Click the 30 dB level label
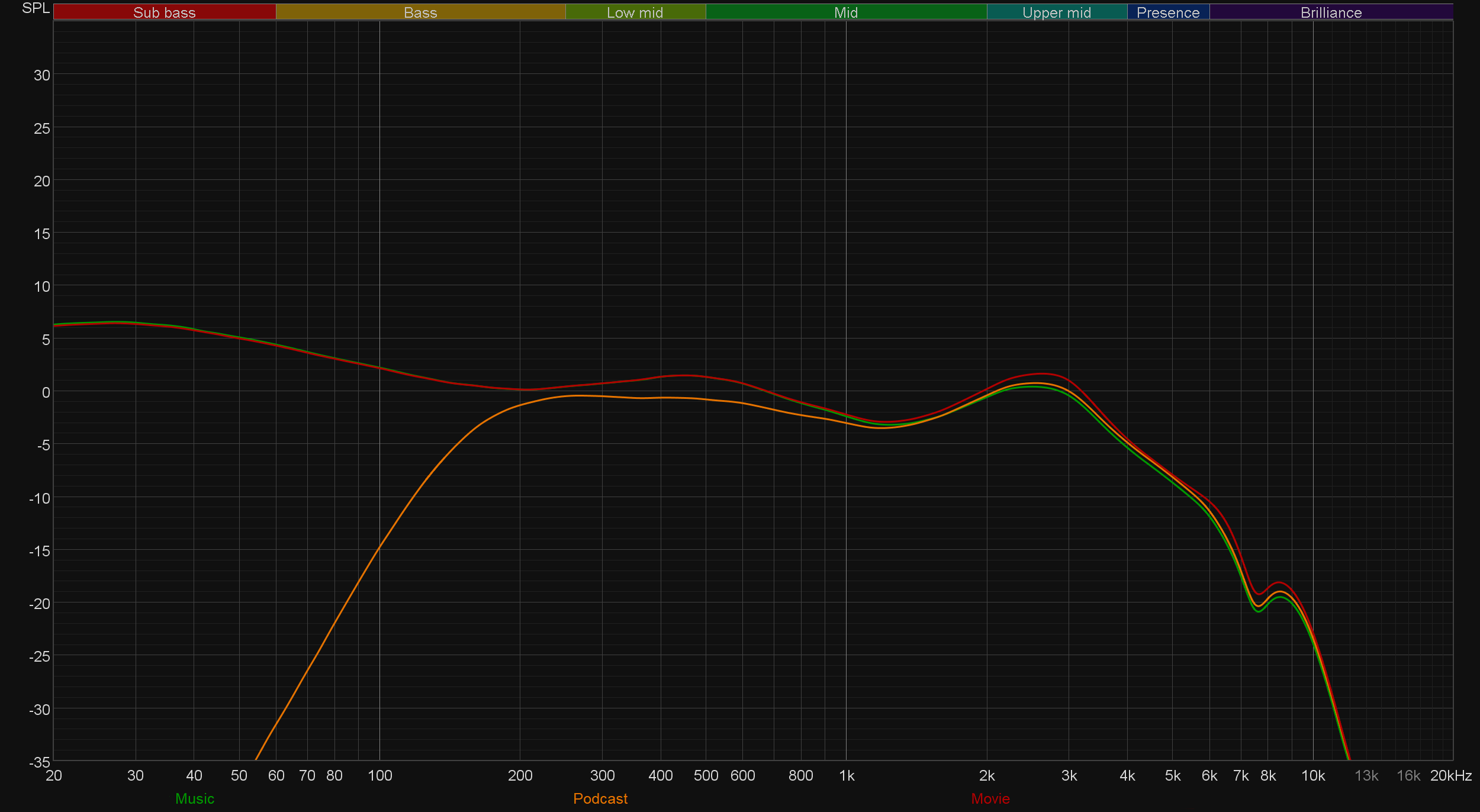Image resolution: width=1480 pixels, height=812 pixels. click(x=41, y=75)
